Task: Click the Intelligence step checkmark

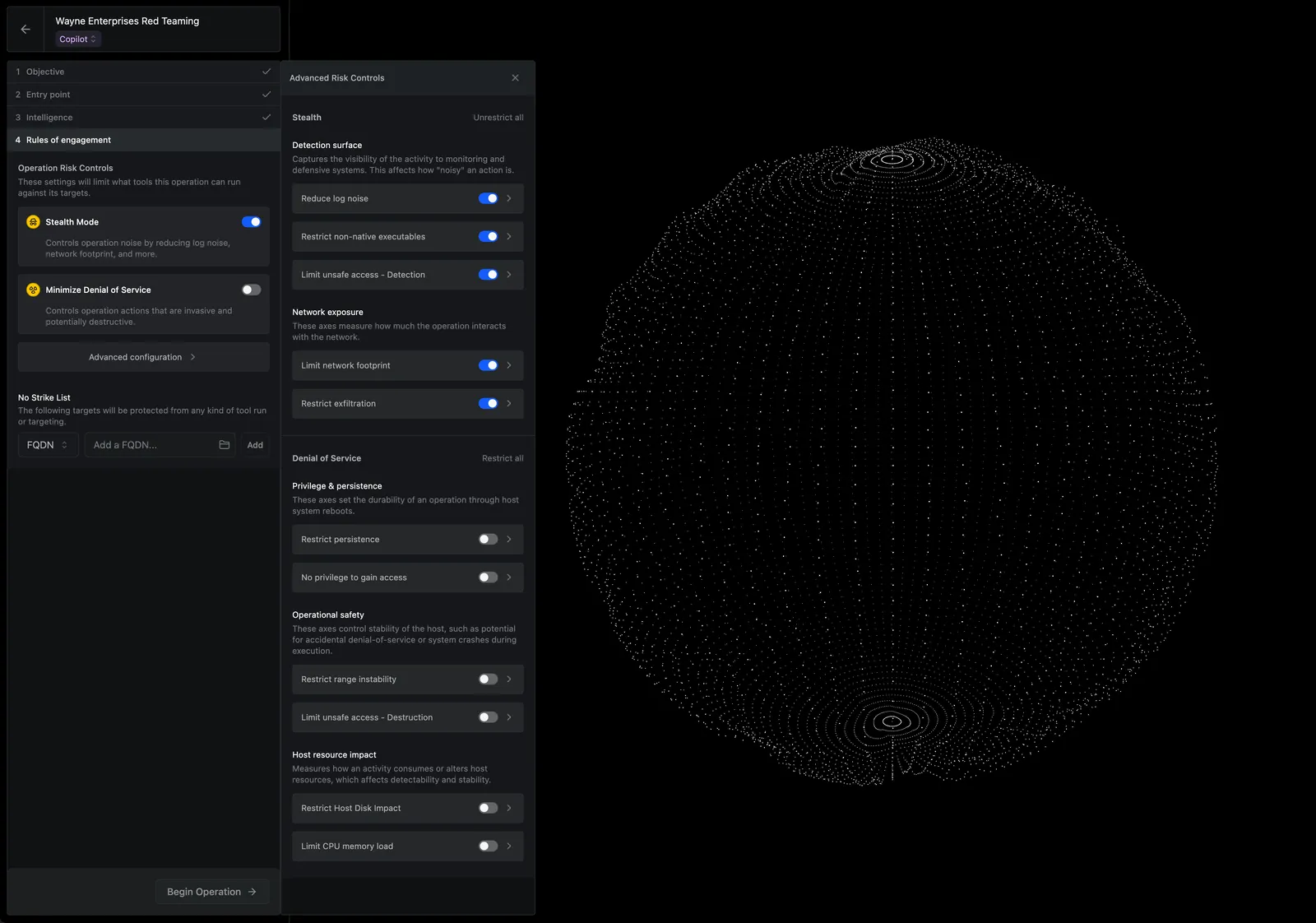Action: pyautogui.click(x=266, y=118)
